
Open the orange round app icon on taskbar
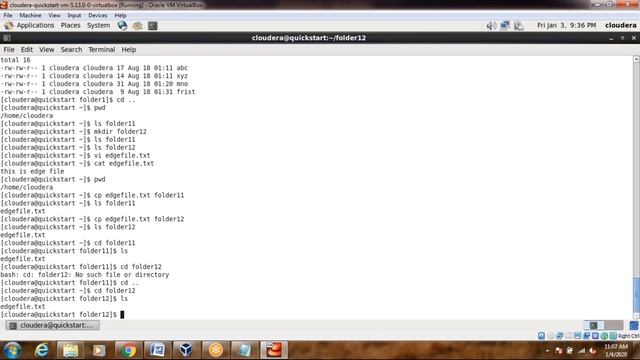(x=216, y=350)
